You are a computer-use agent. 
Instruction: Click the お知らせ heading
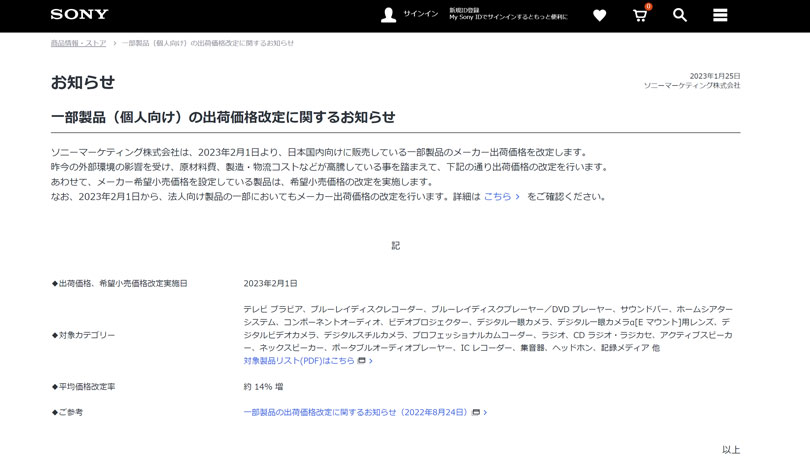[x=83, y=82]
